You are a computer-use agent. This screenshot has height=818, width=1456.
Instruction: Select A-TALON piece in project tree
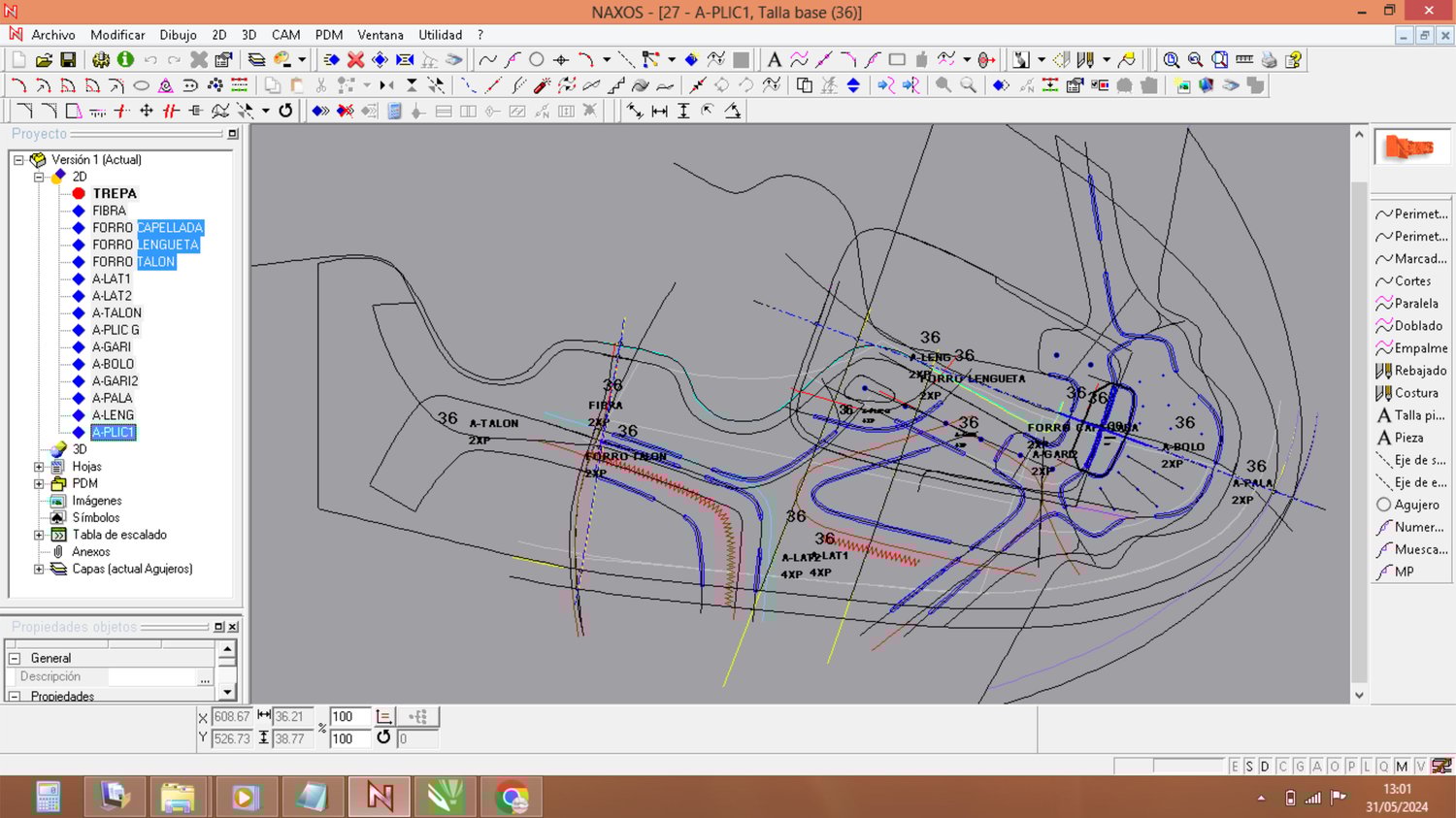pyautogui.click(x=116, y=312)
